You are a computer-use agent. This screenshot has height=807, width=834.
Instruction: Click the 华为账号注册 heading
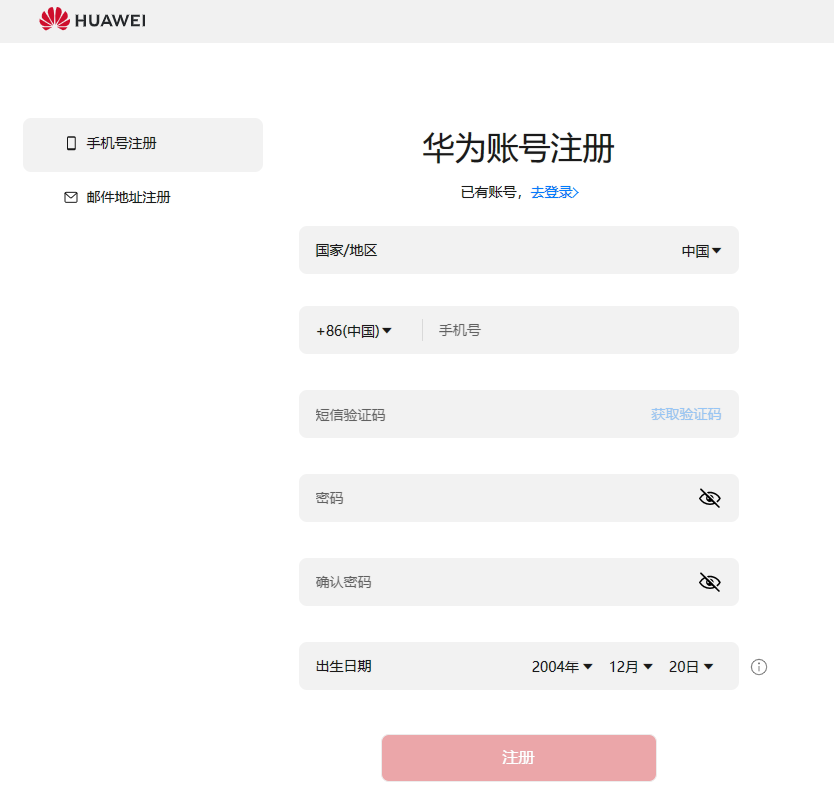(519, 148)
